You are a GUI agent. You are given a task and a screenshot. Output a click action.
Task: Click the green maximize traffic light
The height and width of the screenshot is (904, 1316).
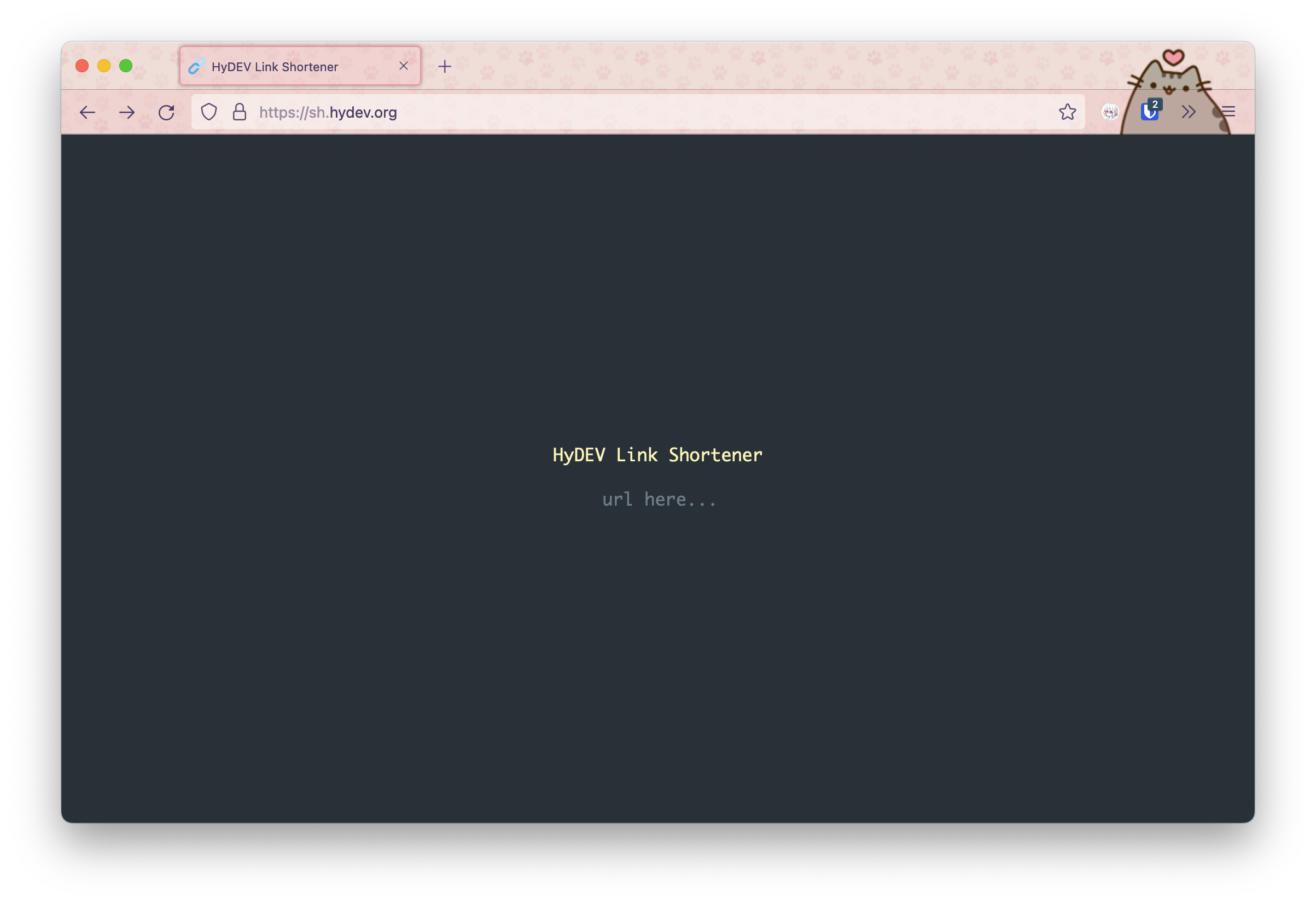(x=125, y=66)
